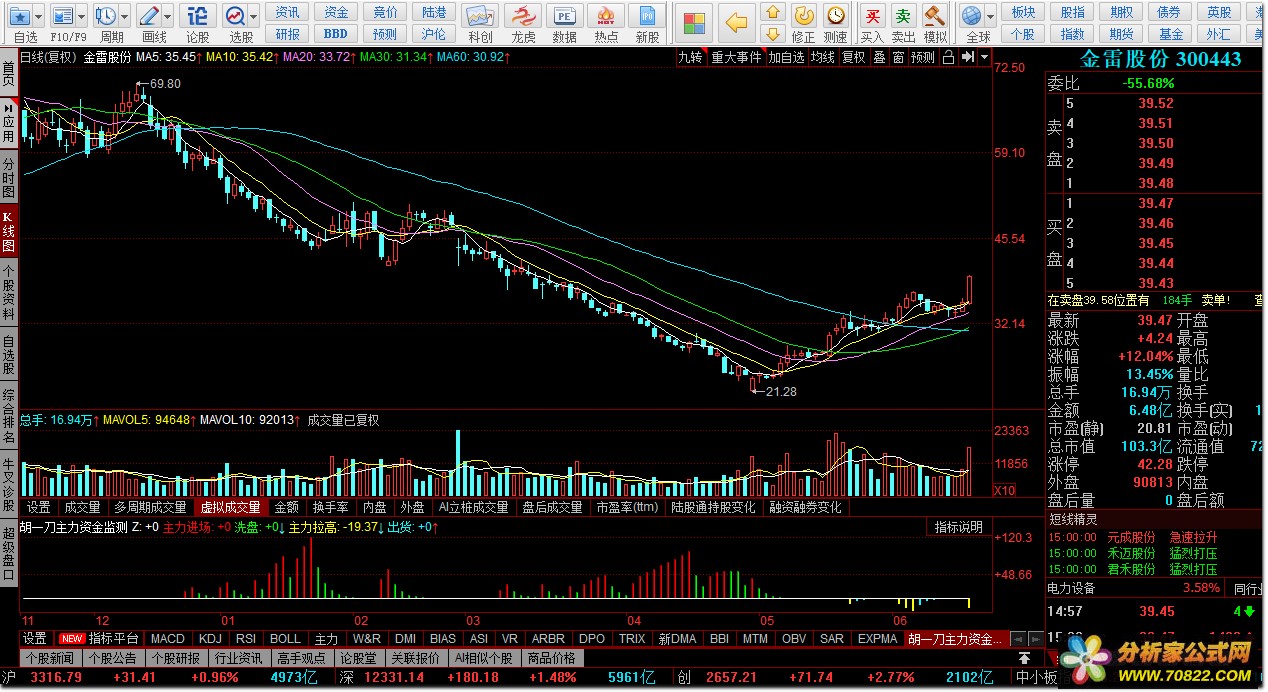Open the 全球 globe markets icon
This screenshot has height=692, width=1268.
tap(971, 16)
